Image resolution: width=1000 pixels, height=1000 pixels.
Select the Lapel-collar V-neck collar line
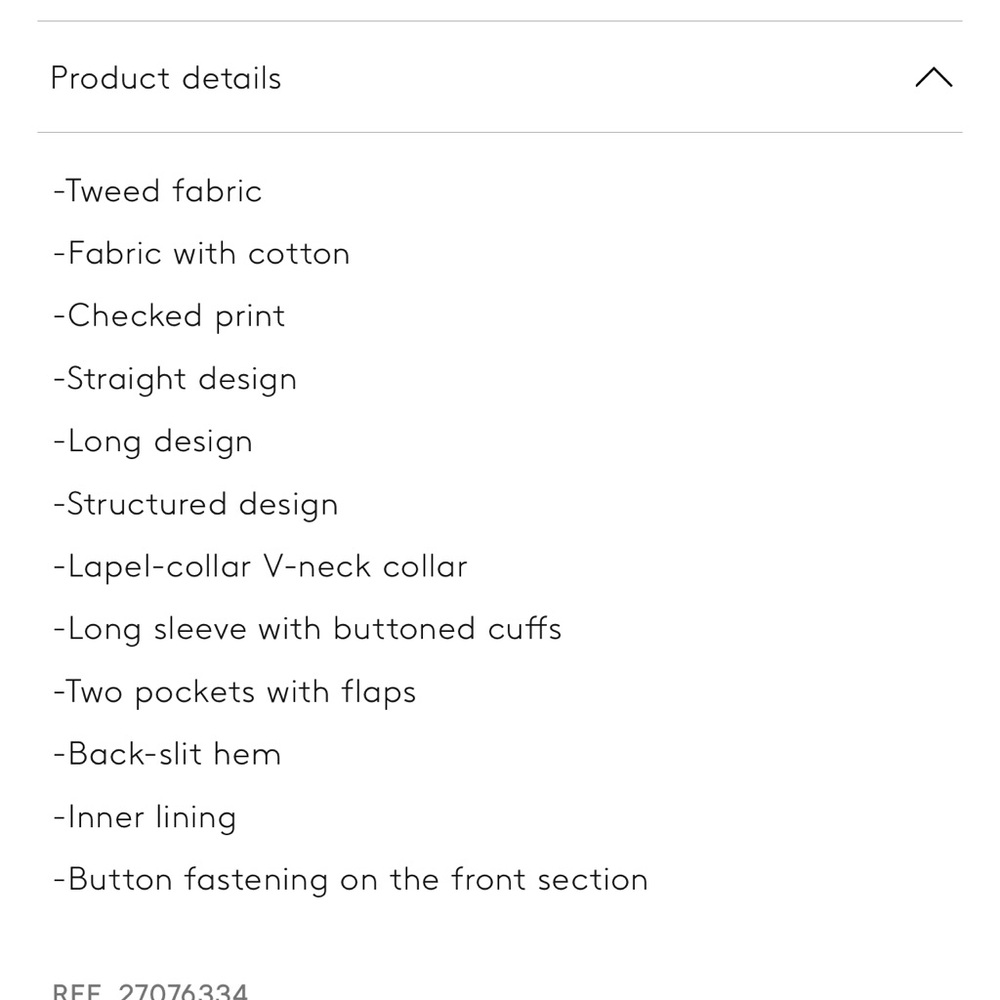pyautogui.click(x=260, y=567)
